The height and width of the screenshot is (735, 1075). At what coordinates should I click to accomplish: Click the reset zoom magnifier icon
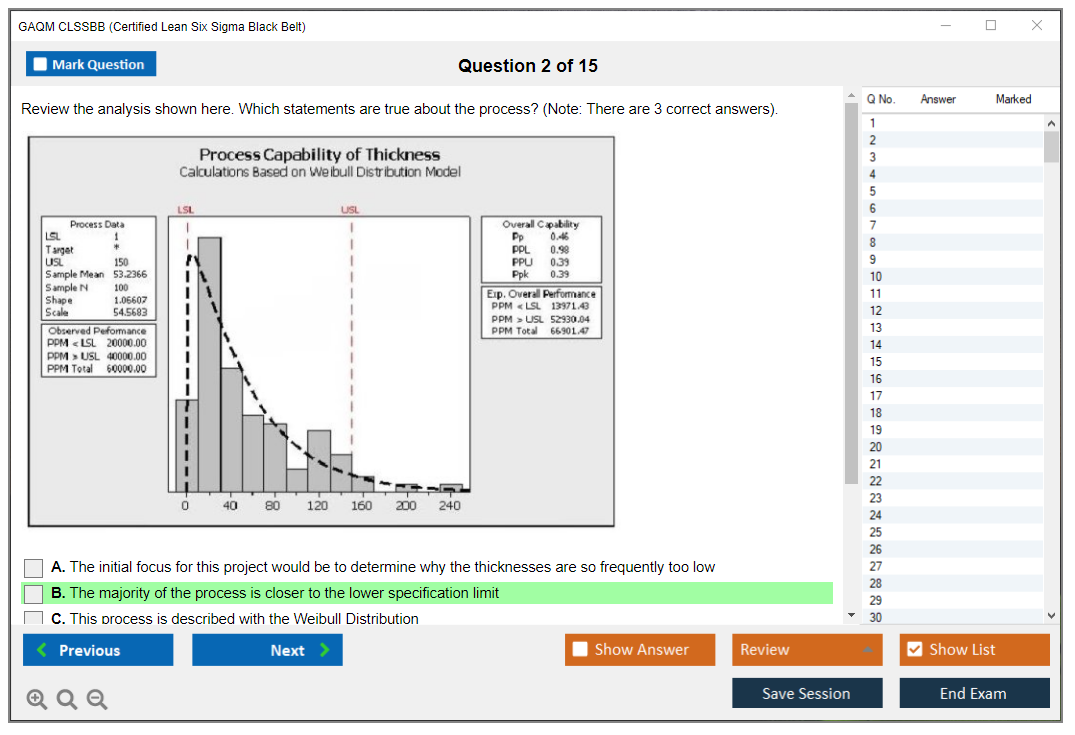tap(67, 700)
